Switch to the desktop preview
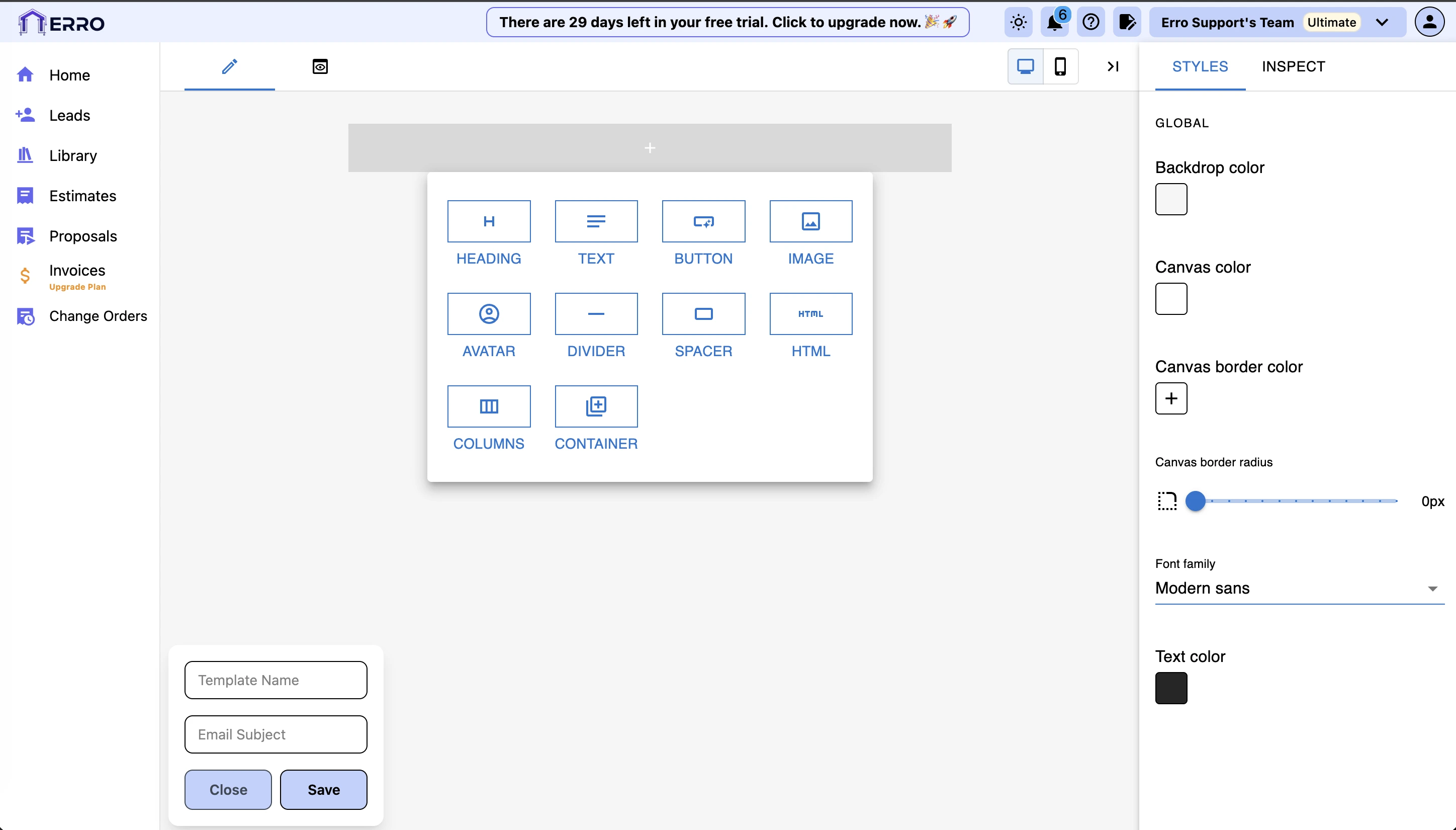 coord(1025,67)
